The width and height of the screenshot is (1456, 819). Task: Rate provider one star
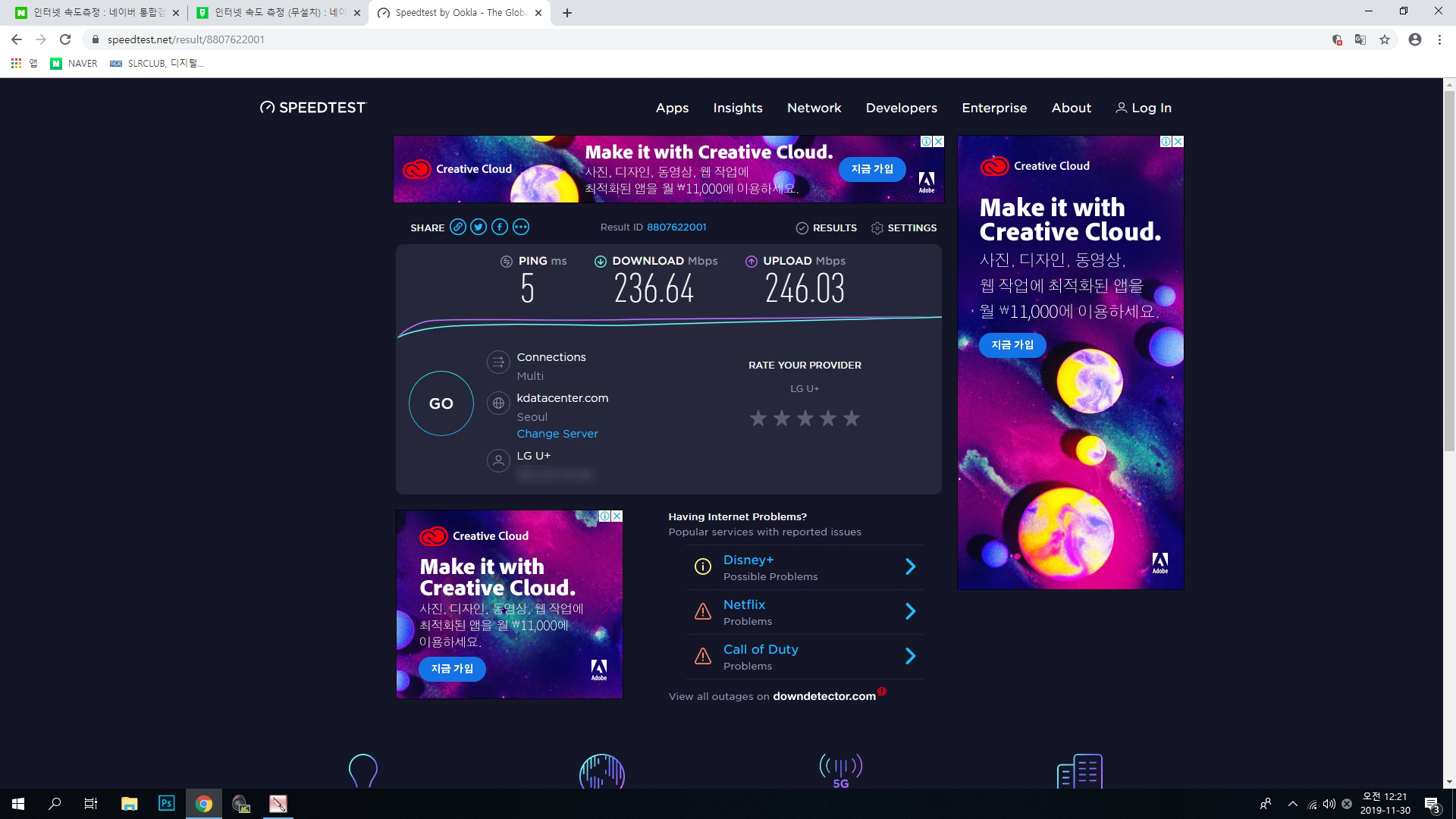758,418
